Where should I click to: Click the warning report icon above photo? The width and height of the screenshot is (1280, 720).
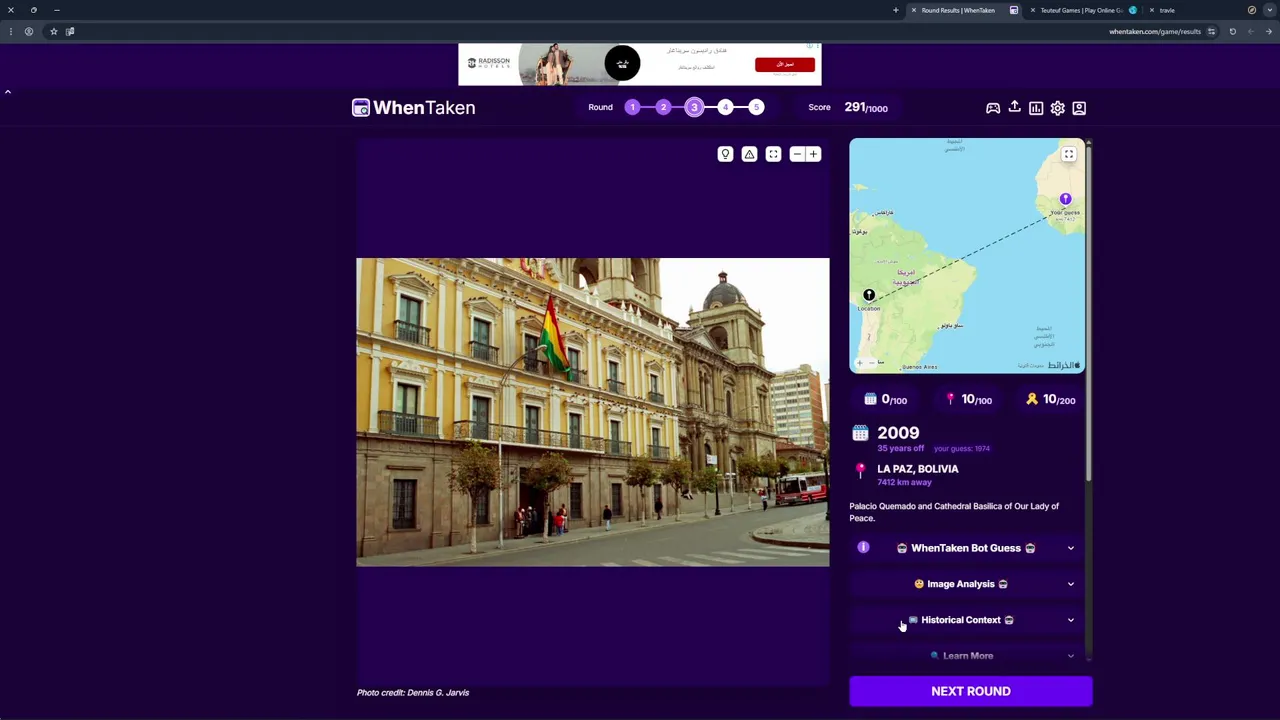click(749, 154)
